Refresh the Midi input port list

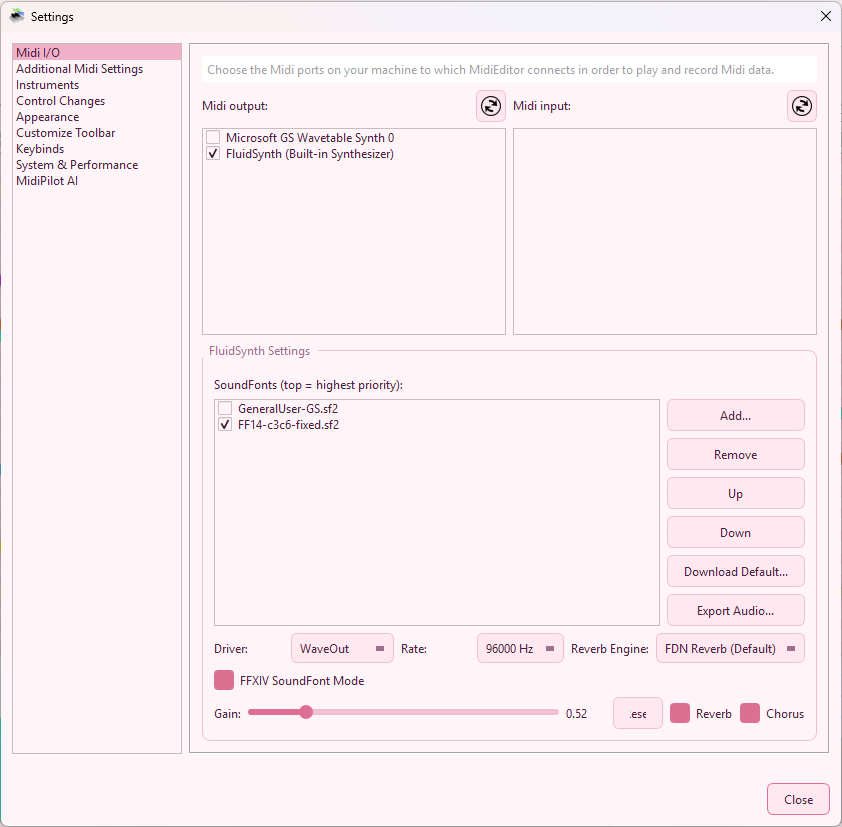(801, 105)
